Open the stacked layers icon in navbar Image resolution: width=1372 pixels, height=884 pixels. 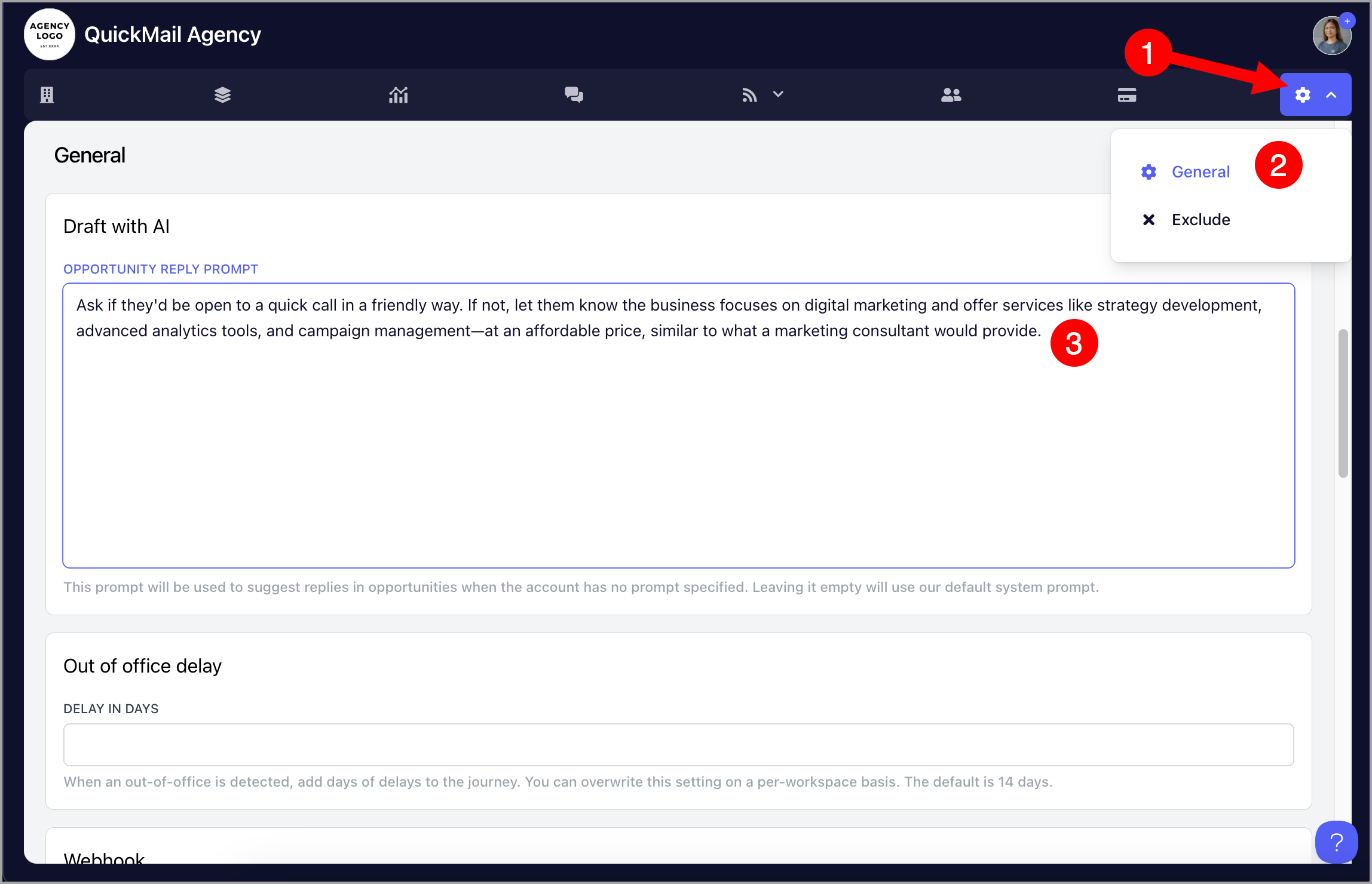[x=222, y=95]
